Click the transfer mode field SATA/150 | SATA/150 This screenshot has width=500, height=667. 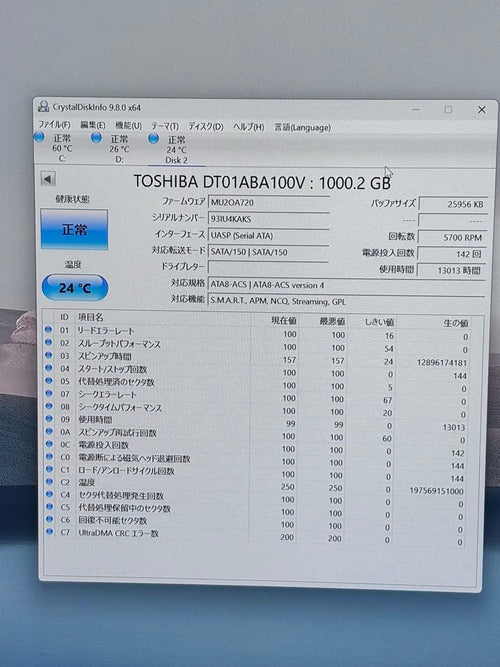[269, 252]
